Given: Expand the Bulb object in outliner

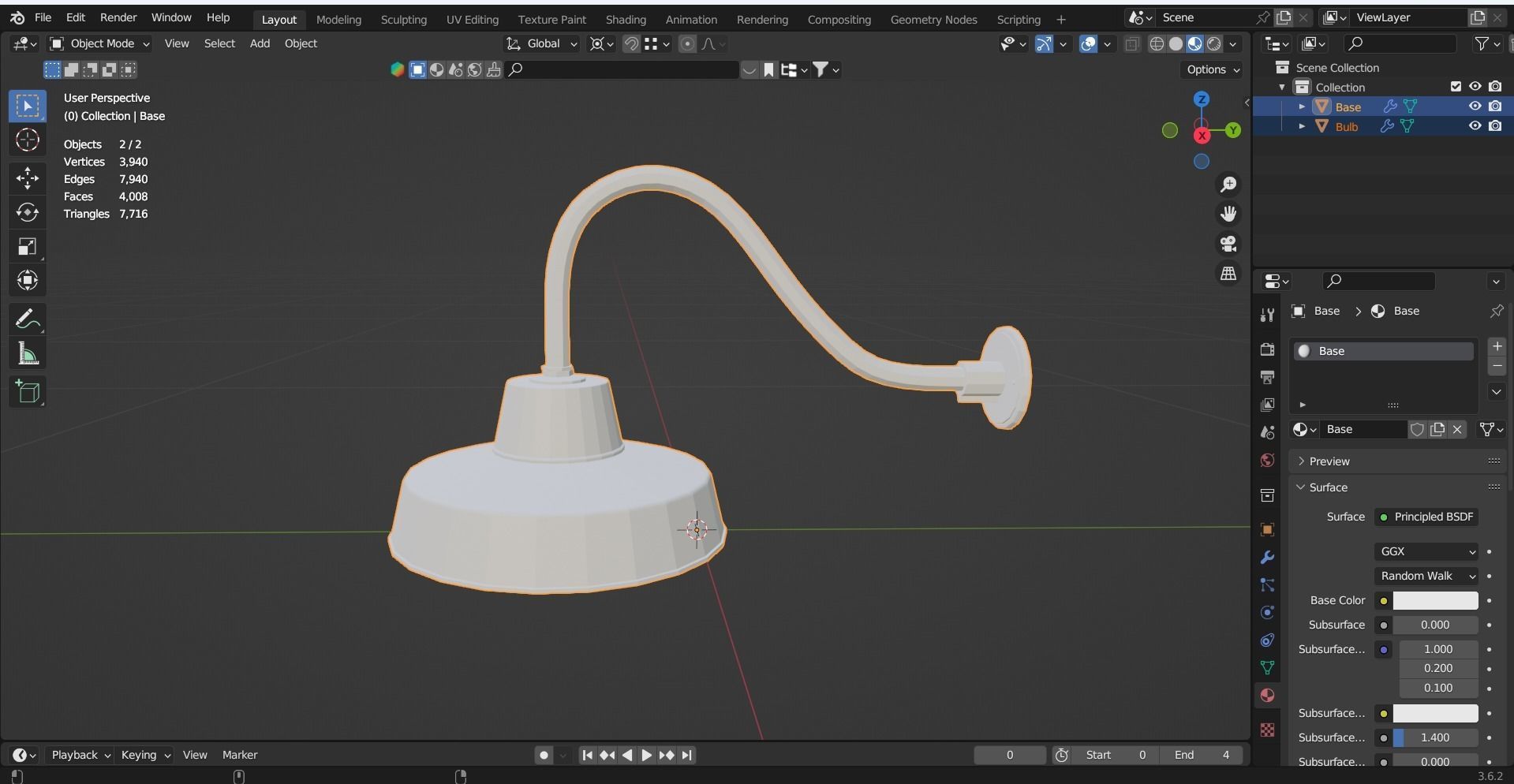Looking at the screenshot, I should [1301, 126].
